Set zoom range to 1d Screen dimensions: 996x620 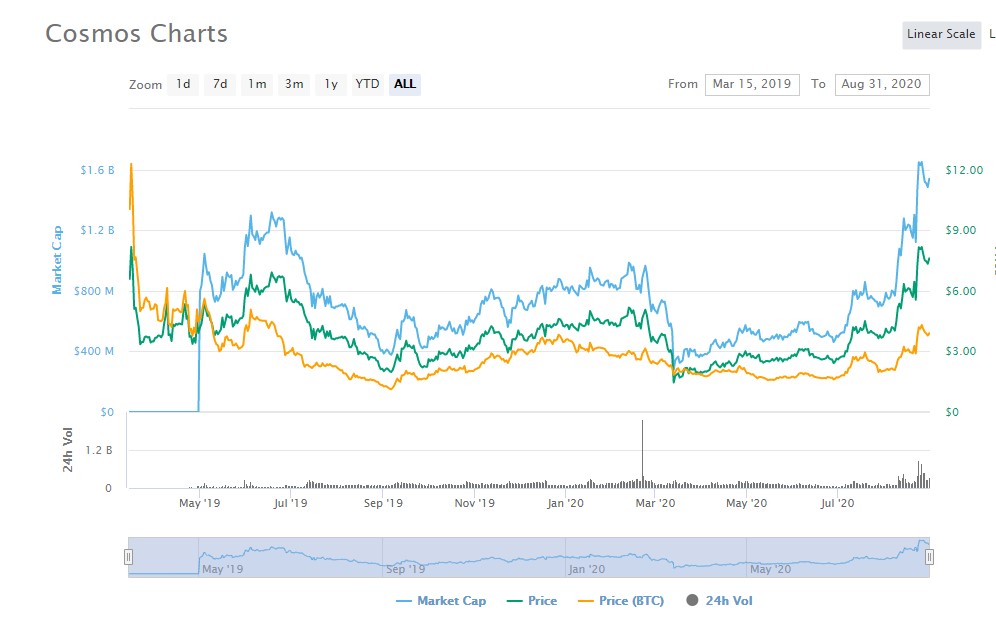pyautogui.click(x=183, y=84)
